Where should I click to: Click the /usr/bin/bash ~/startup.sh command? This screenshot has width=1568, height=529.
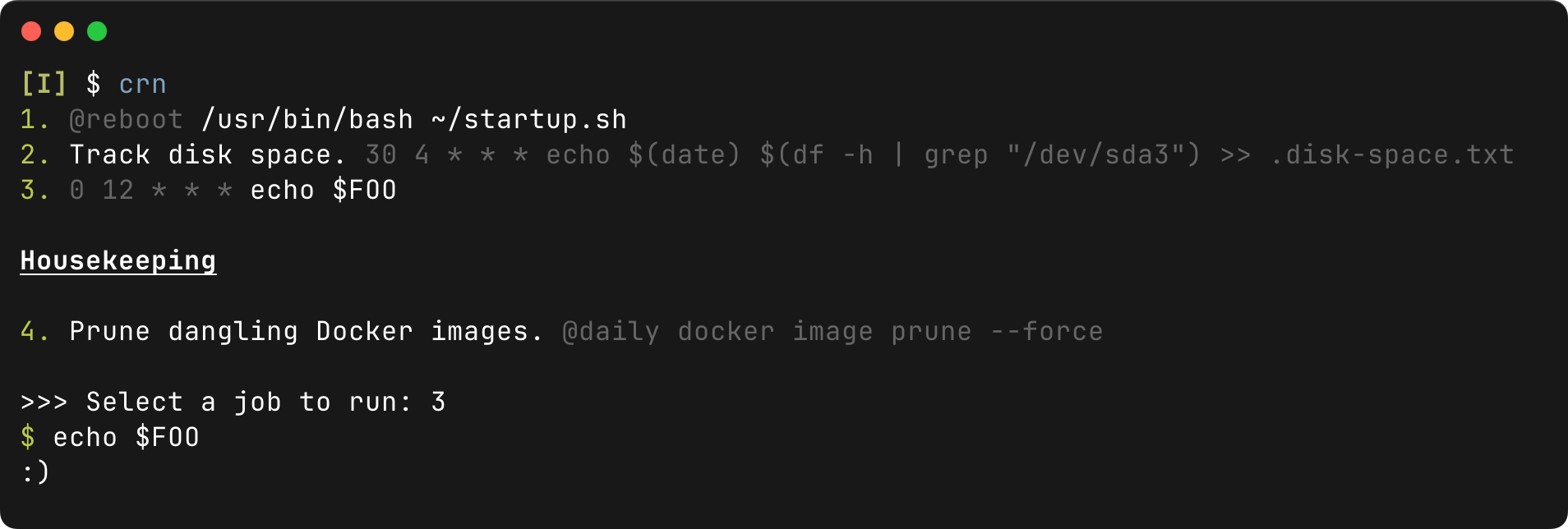(413, 120)
